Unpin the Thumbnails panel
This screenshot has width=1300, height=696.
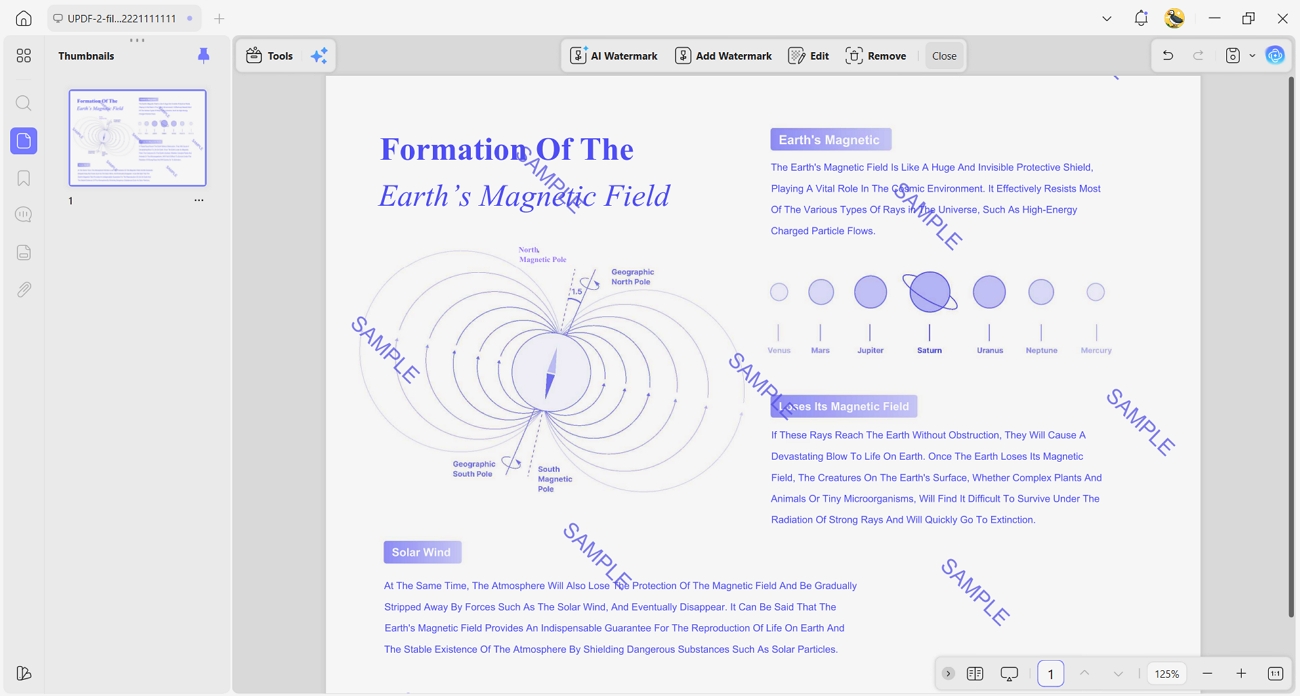[x=204, y=56]
